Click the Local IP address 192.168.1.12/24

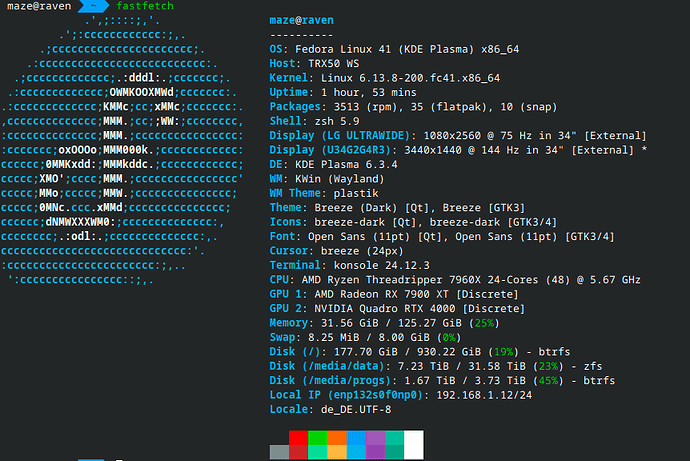point(484,395)
